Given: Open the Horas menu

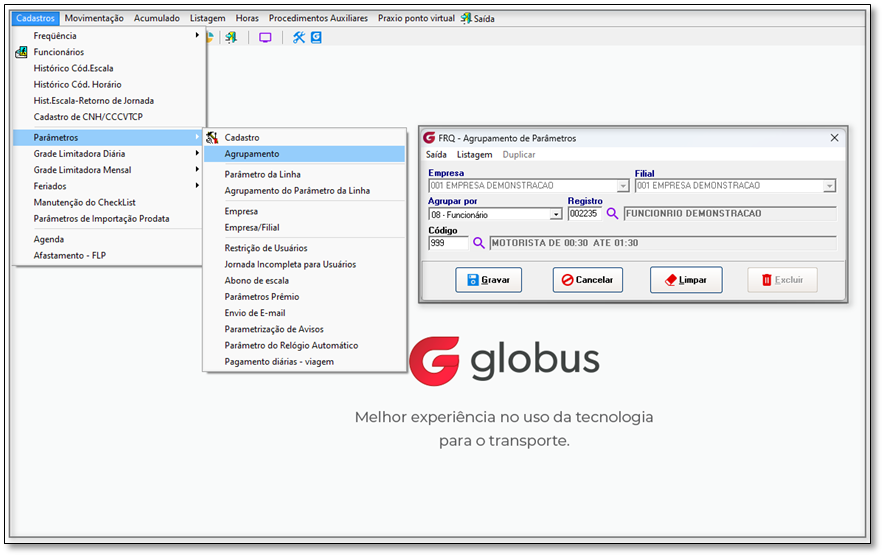Looking at the screenshot, I should click(247, 18).
